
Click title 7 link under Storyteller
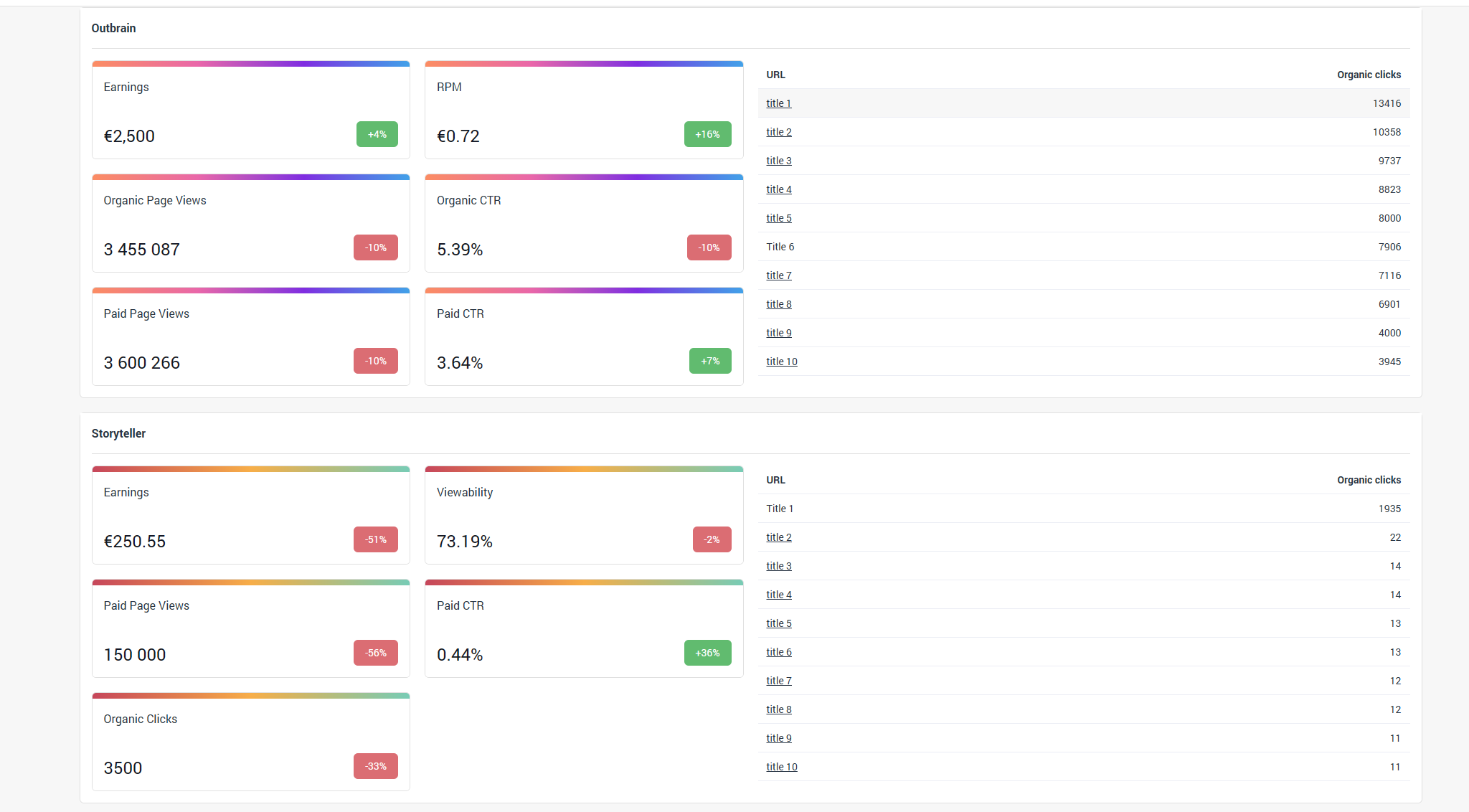pyautogui.click(x=778, y=680)
